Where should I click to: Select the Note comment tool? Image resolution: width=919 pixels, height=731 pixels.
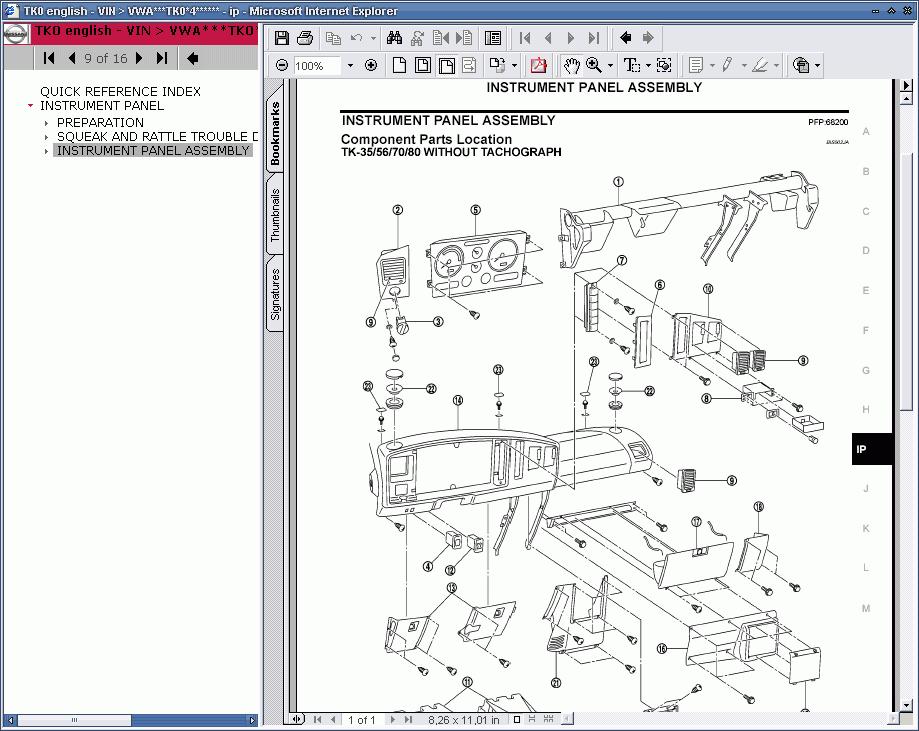[x=696, y=65]
